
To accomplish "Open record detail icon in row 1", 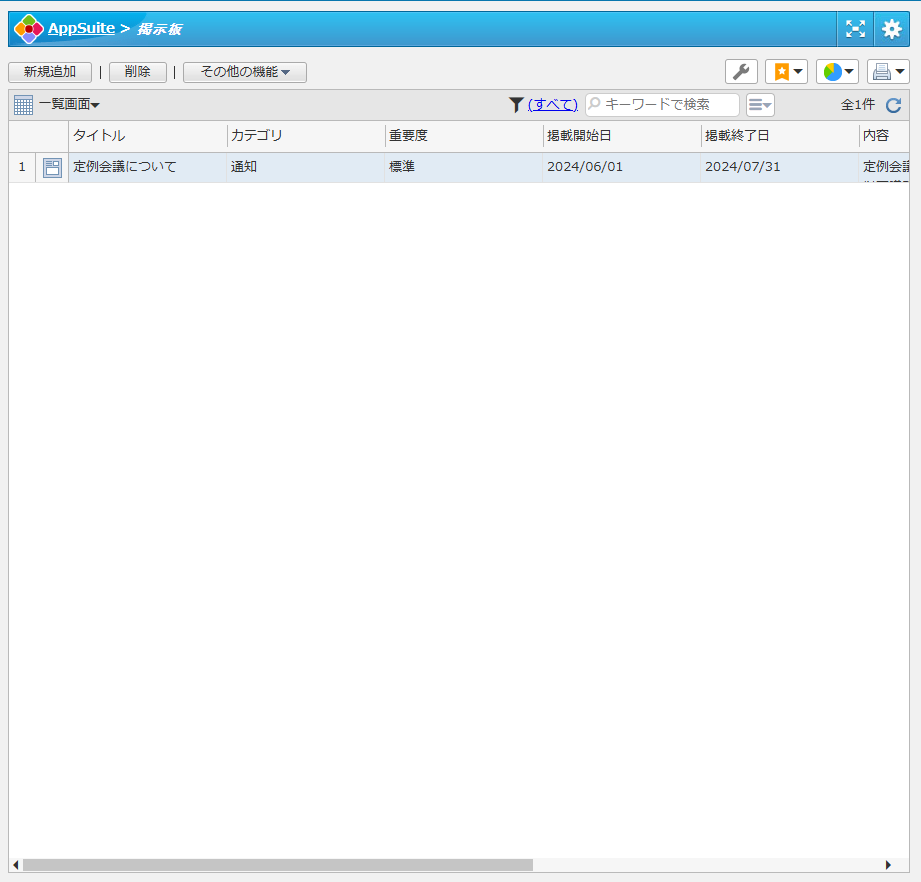I will coord(52,168).
